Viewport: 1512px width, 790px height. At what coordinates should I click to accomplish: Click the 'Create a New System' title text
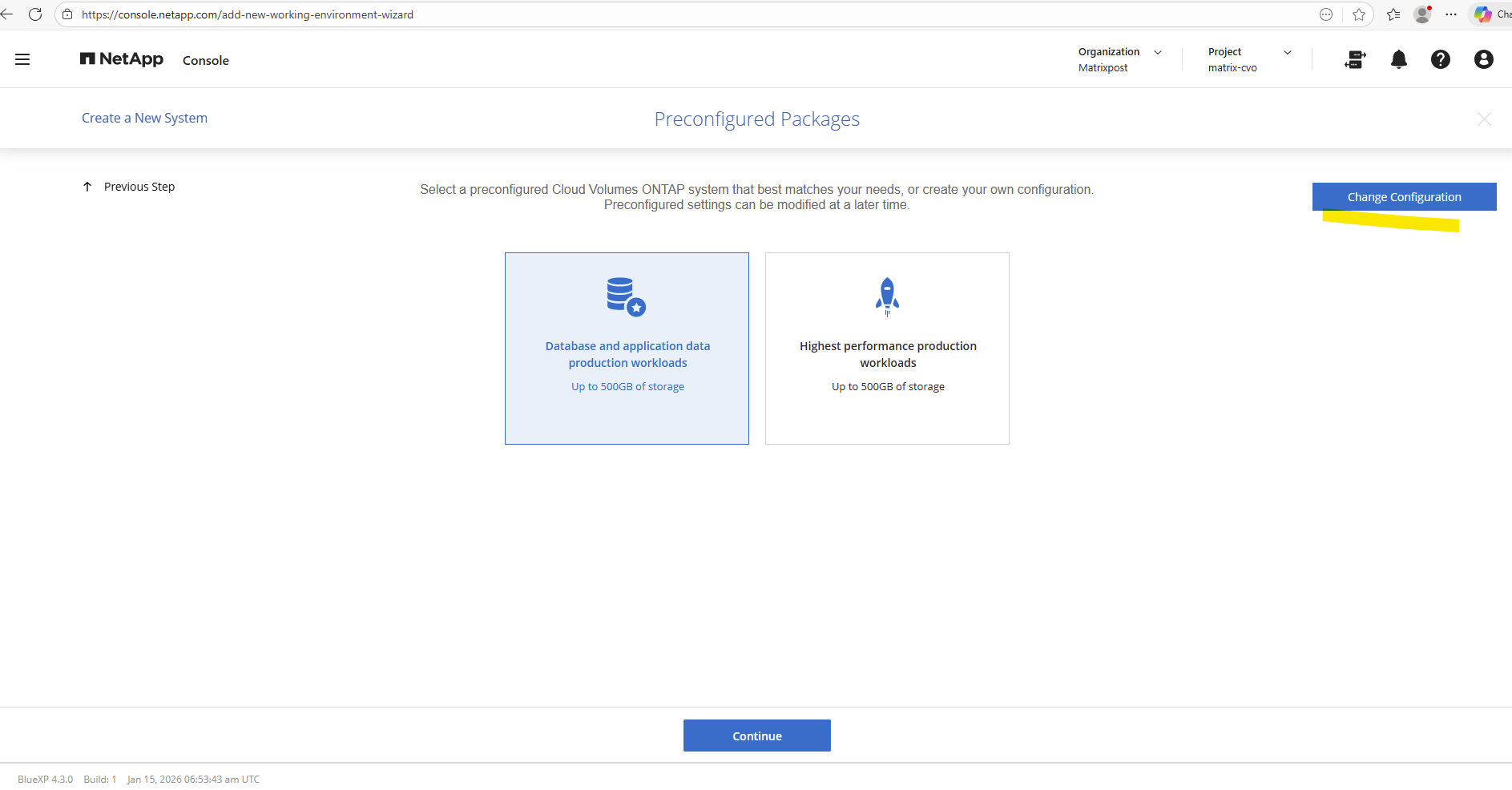click(x=144, y=118)
